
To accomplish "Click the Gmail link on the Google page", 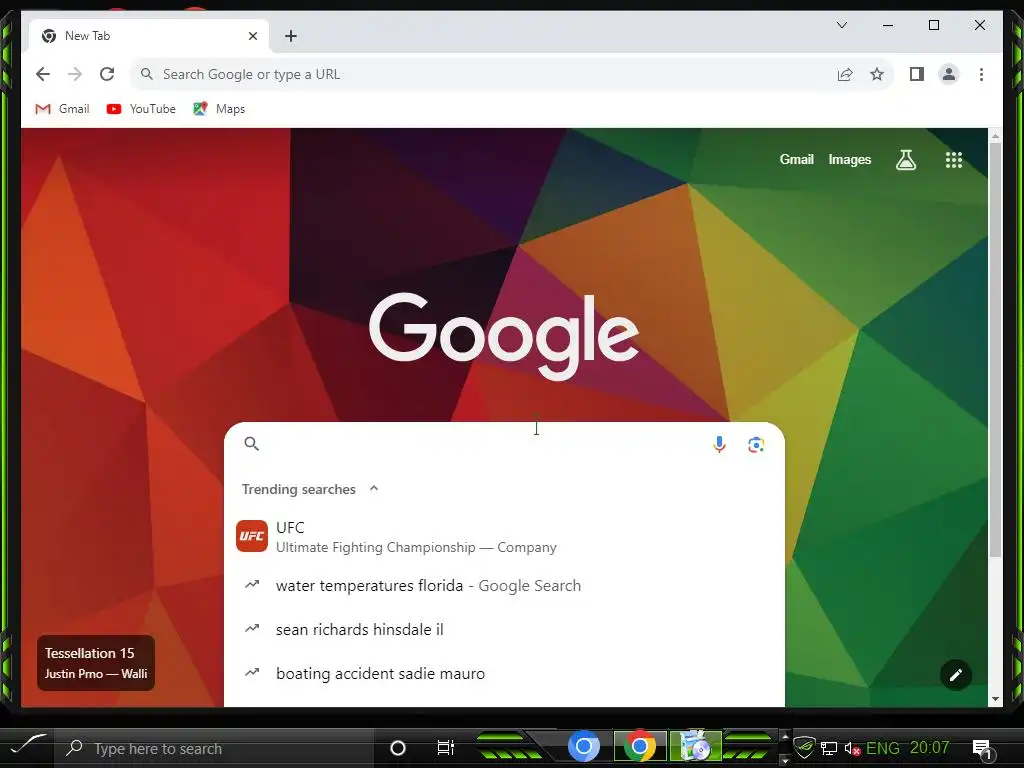I will 796,159.
